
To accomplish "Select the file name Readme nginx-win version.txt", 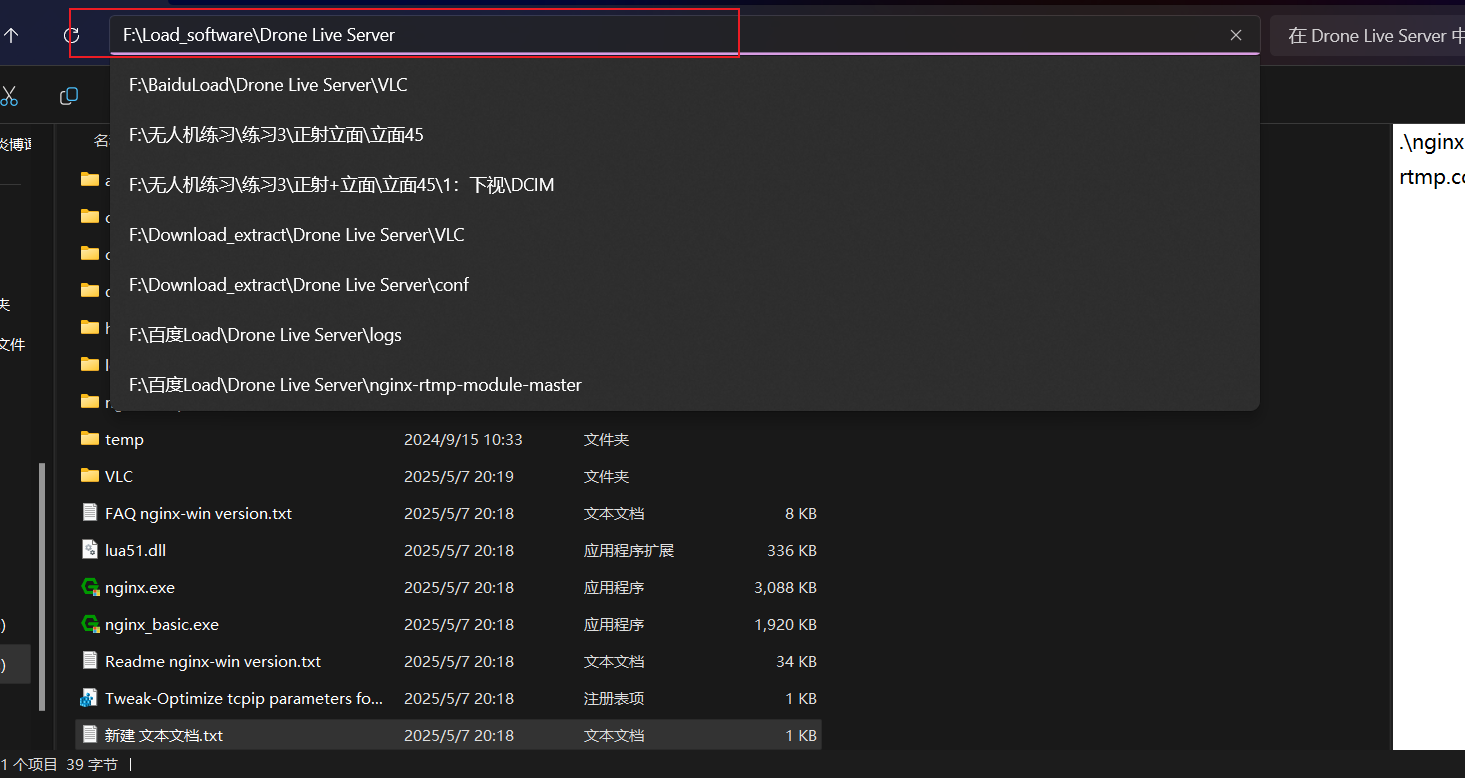I will (x=213, y=661).
